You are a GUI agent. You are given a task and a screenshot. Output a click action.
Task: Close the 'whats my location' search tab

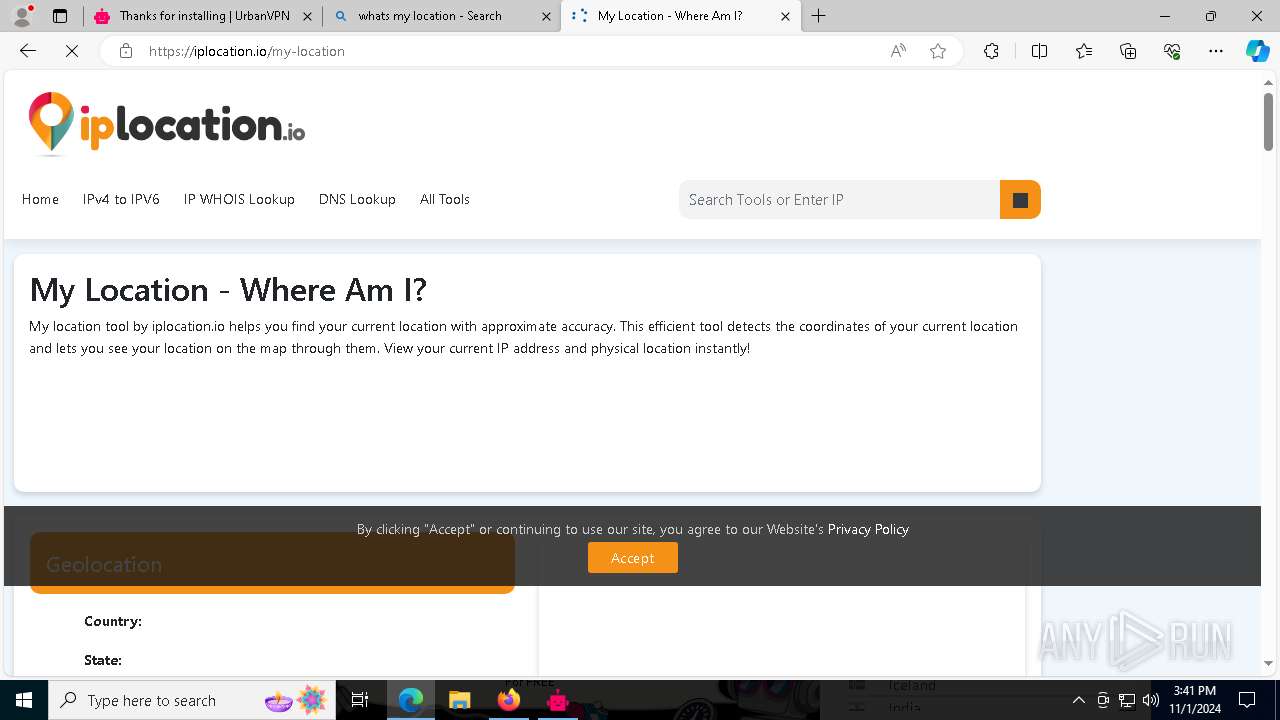coord(546,16)
